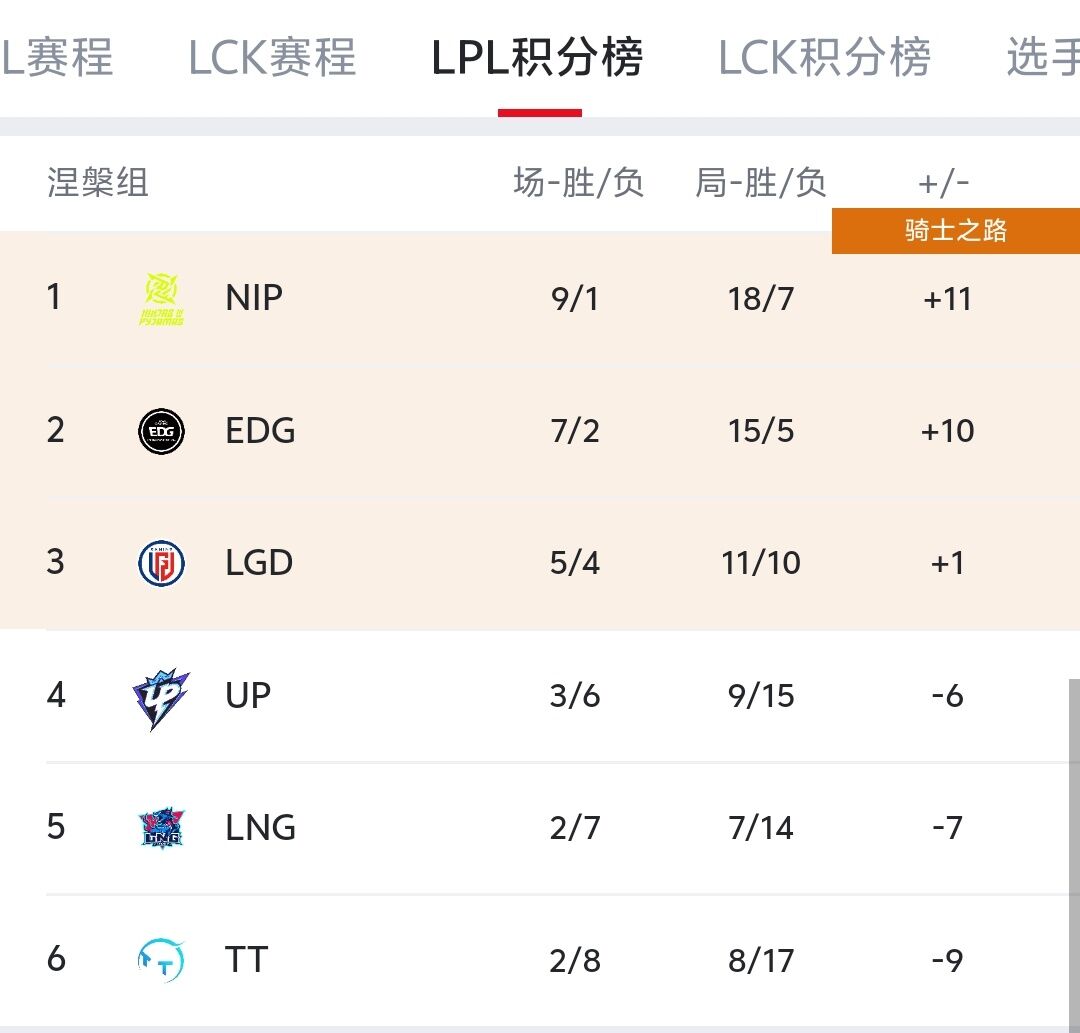Screen dimensions: 1080x1033
Task: Click the UP team logo
Action: (x=161, y=697)
